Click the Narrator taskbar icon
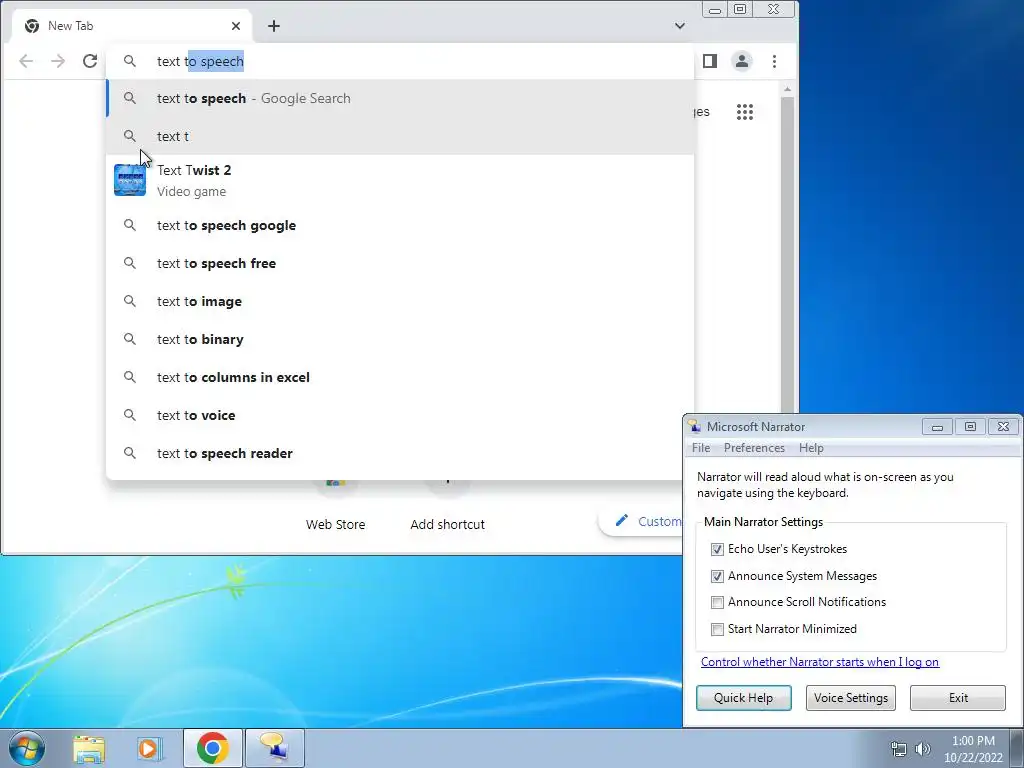 (274, 748)
